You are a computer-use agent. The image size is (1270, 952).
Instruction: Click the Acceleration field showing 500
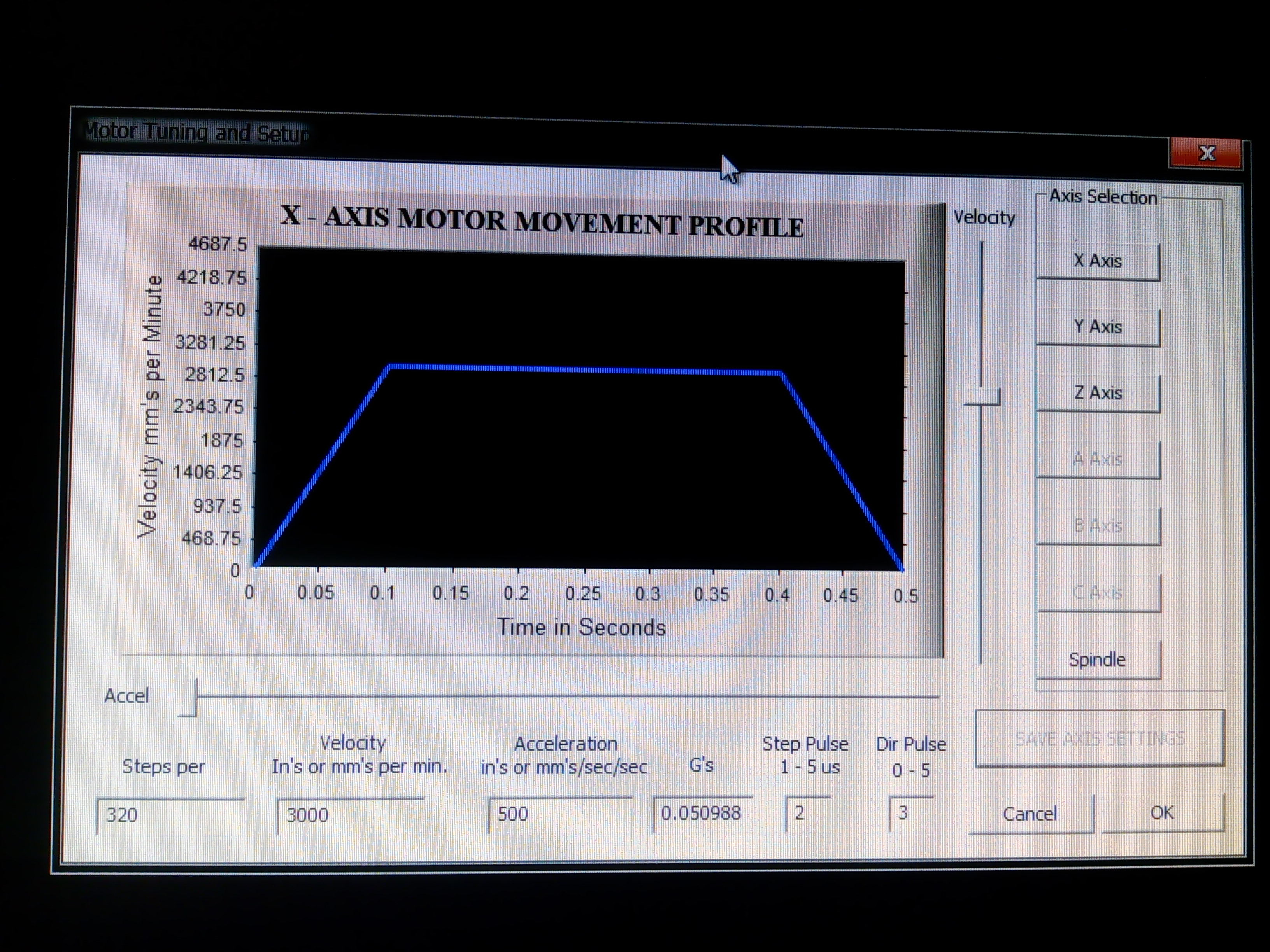(x=560, y=814)
